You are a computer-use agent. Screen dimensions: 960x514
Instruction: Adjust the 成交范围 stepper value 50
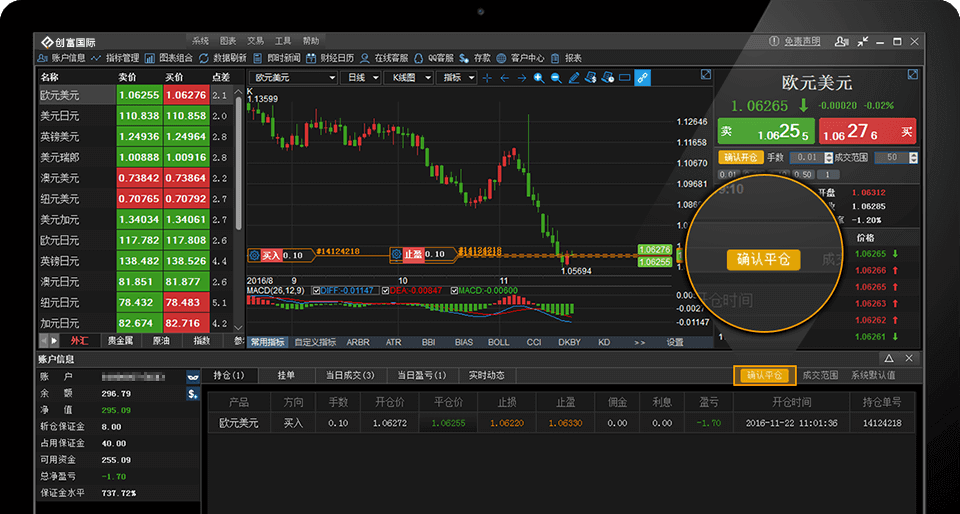913,158
